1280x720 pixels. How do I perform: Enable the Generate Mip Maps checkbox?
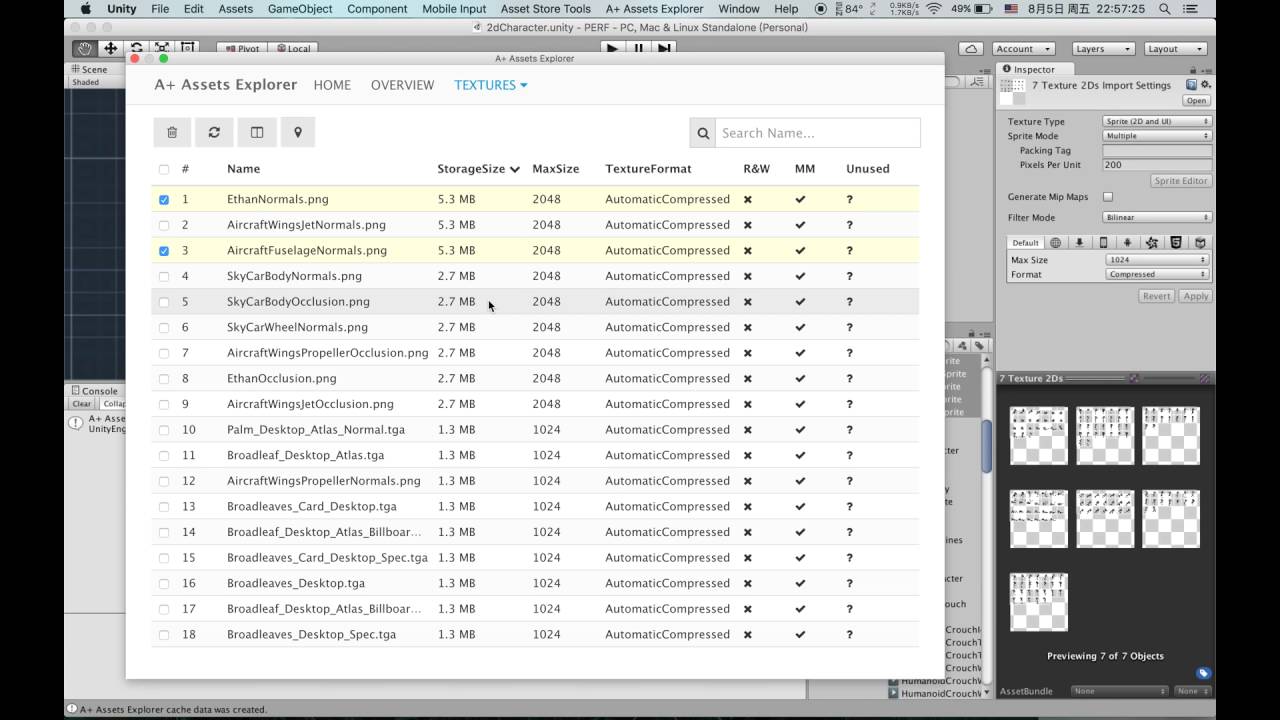1108,197
